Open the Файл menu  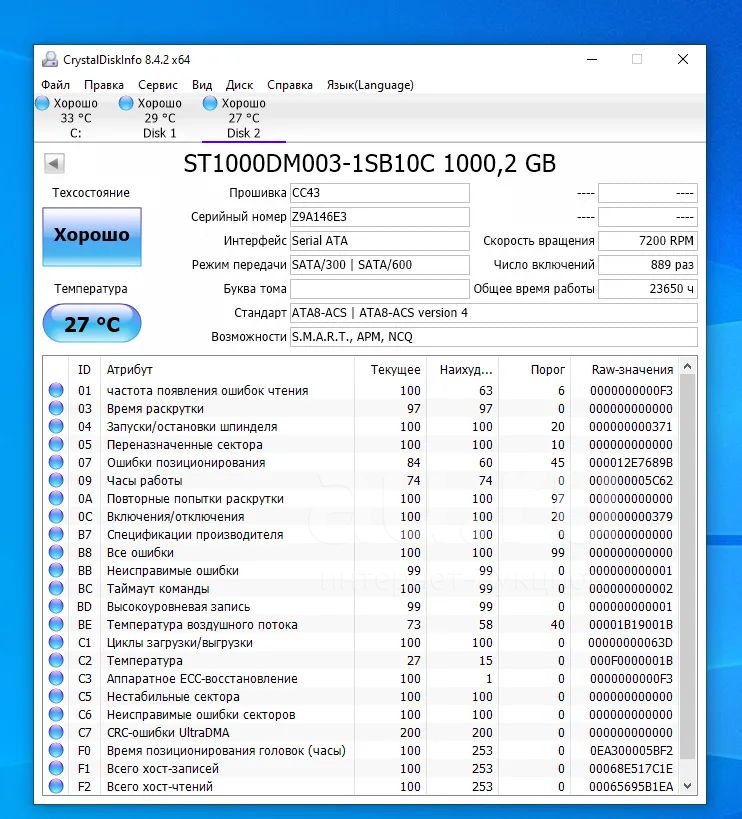[x=55, y=85]
